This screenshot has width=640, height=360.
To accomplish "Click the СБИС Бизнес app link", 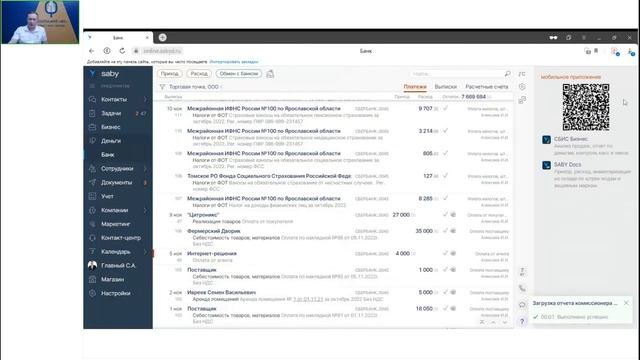I will pyautogui.click(x=571, y=139).
